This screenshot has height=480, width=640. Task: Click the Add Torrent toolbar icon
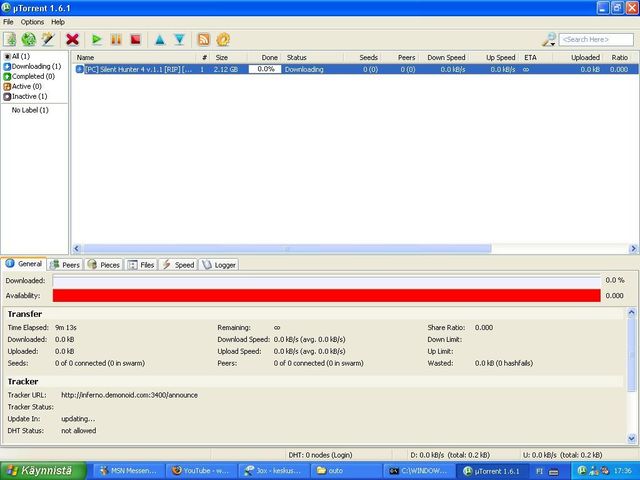(x=10, y=39)
